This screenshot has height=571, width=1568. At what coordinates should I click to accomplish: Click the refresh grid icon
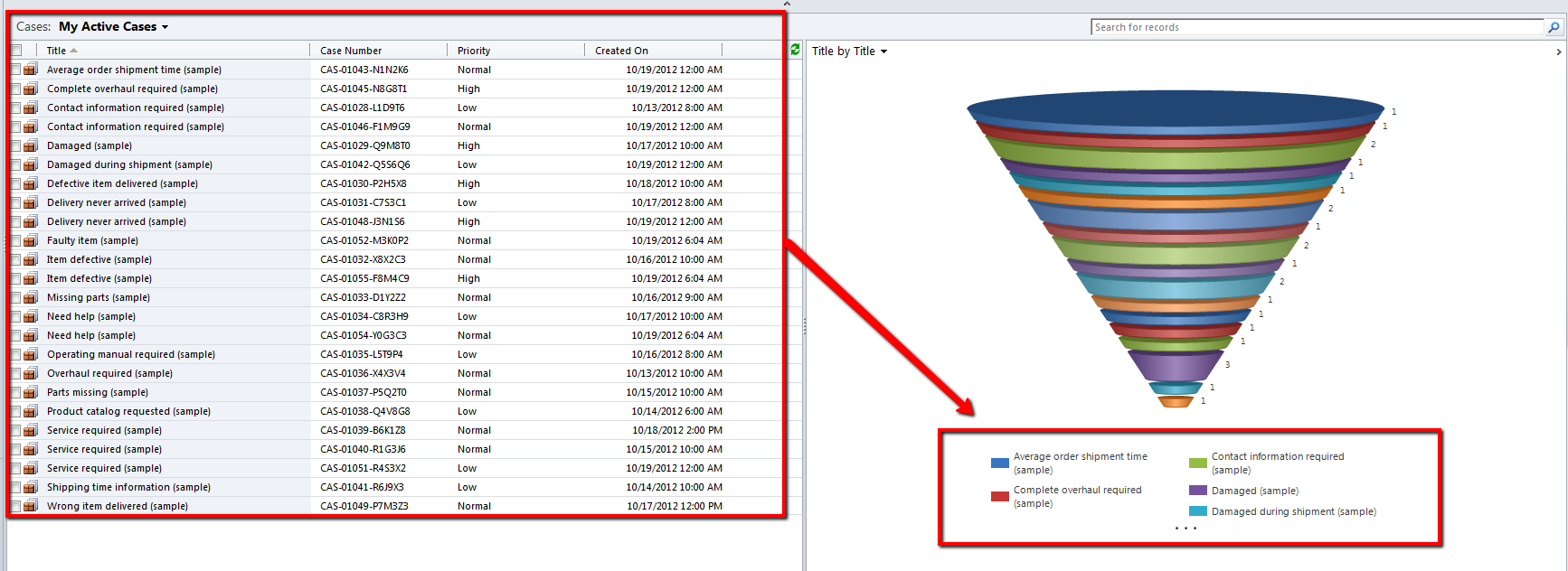795,50
